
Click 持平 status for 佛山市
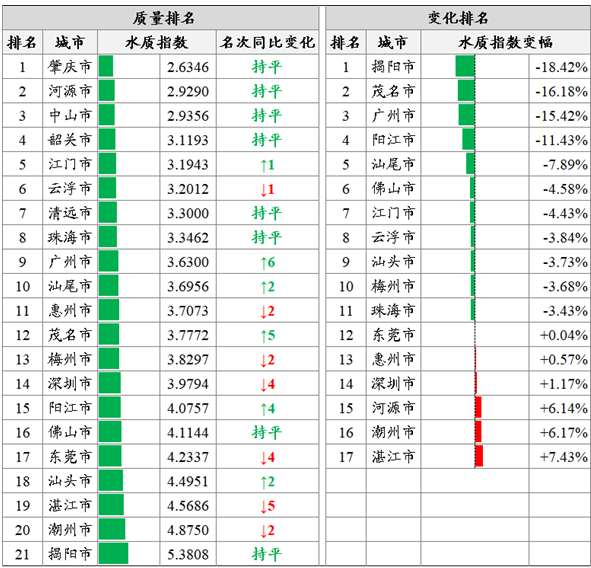click(267, 432)
